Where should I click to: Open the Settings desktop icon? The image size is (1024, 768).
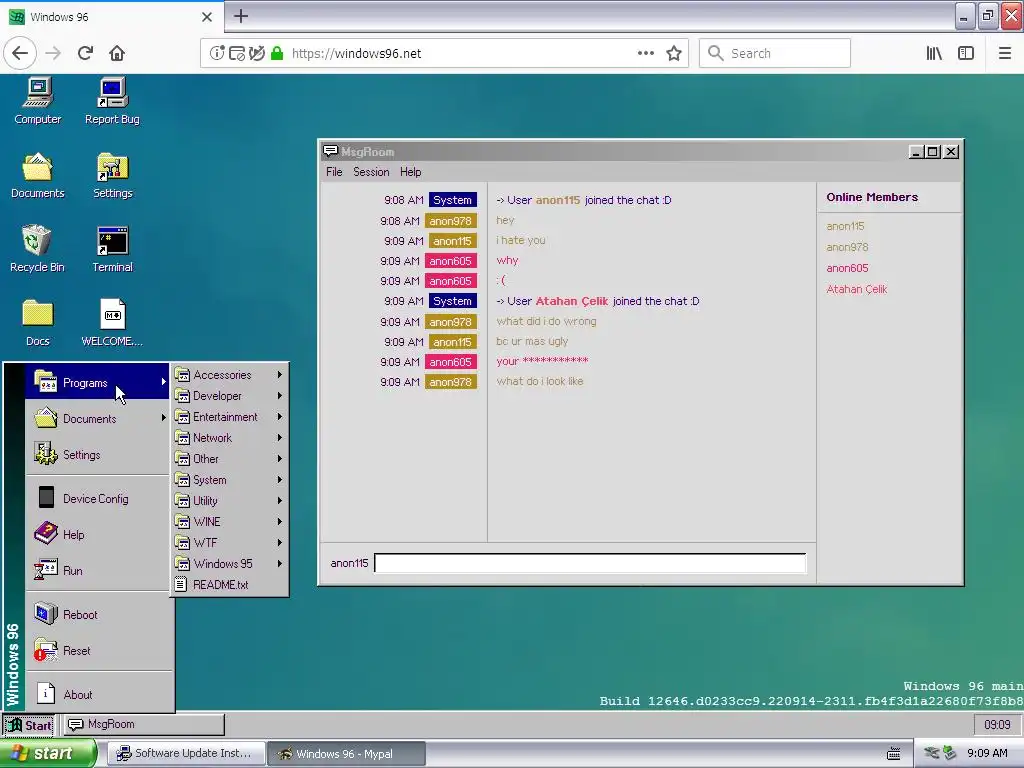coord(112,175)
